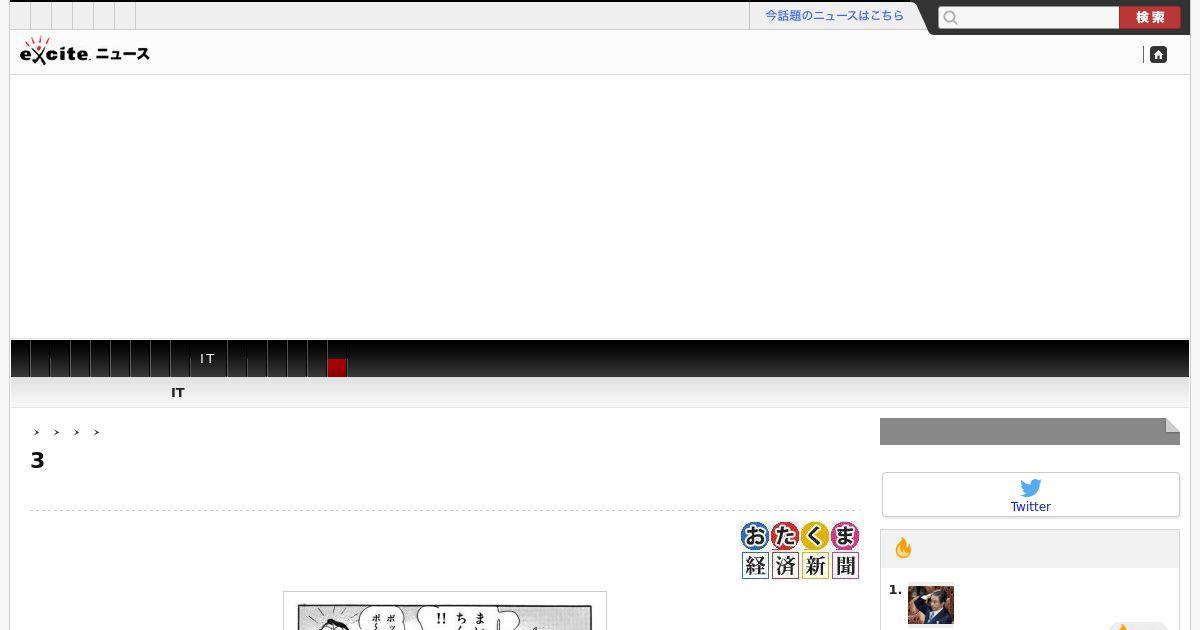Open the manga comic image
This screenshot has height=630, width=1200.
[445, 611]
